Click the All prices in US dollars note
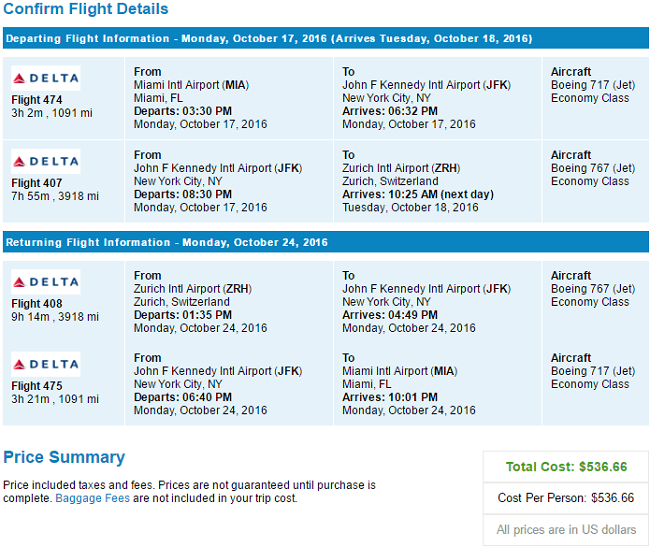This screenshot has height=547, width=650. [x=566, y=530]
